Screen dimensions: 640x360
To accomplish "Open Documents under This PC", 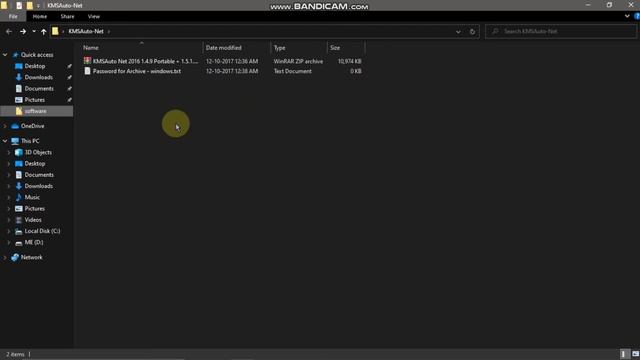I will (x=39, y=175).
